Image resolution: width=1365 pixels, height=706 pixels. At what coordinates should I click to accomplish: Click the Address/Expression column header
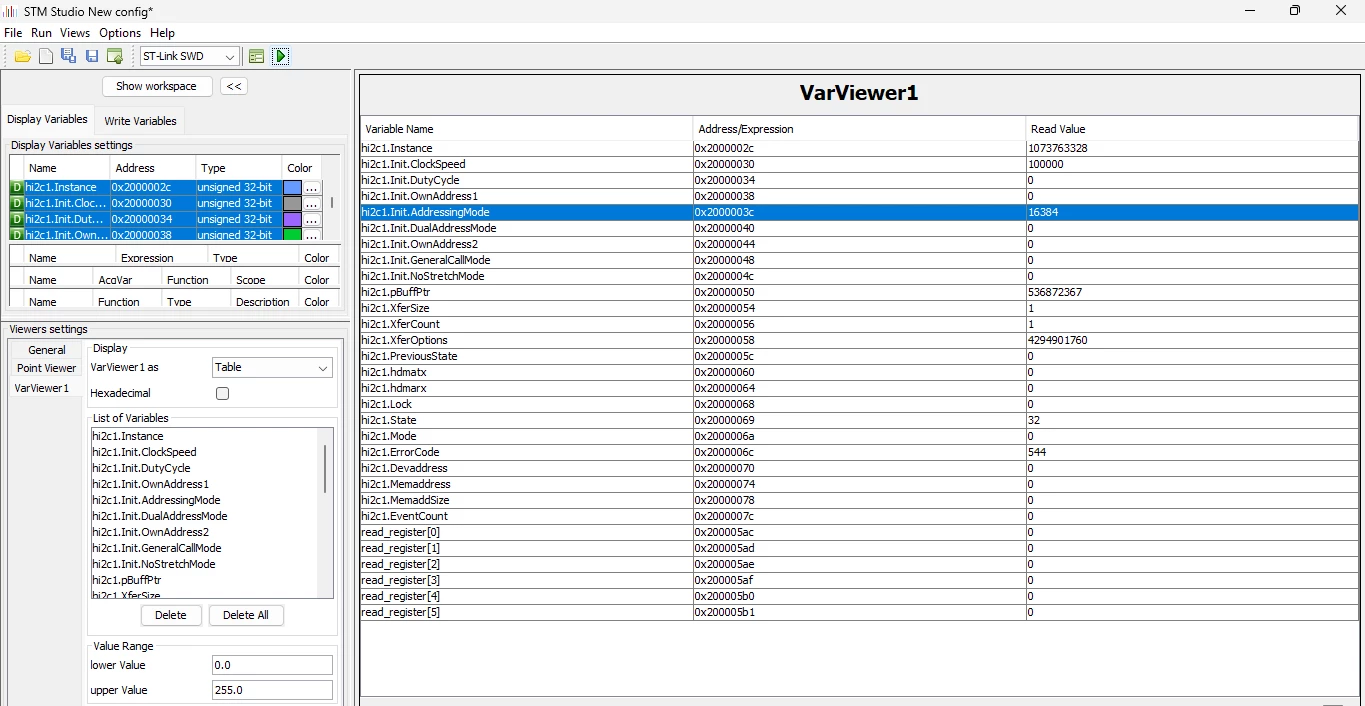[859, 129]
